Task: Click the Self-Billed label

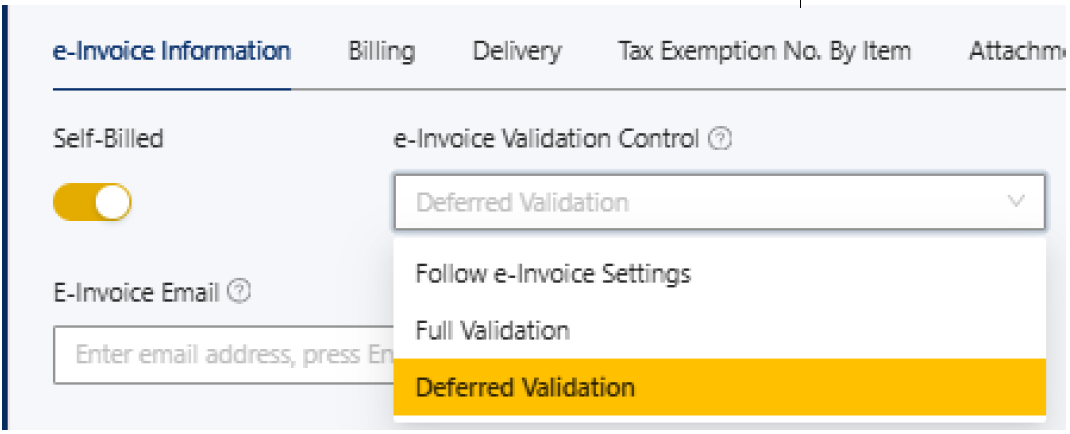Action: pos(108,139)
